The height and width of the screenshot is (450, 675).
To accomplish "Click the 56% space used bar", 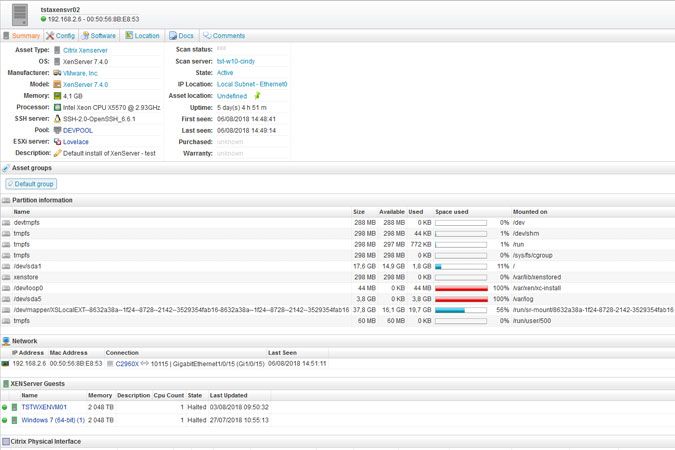I will coord(461,310).
